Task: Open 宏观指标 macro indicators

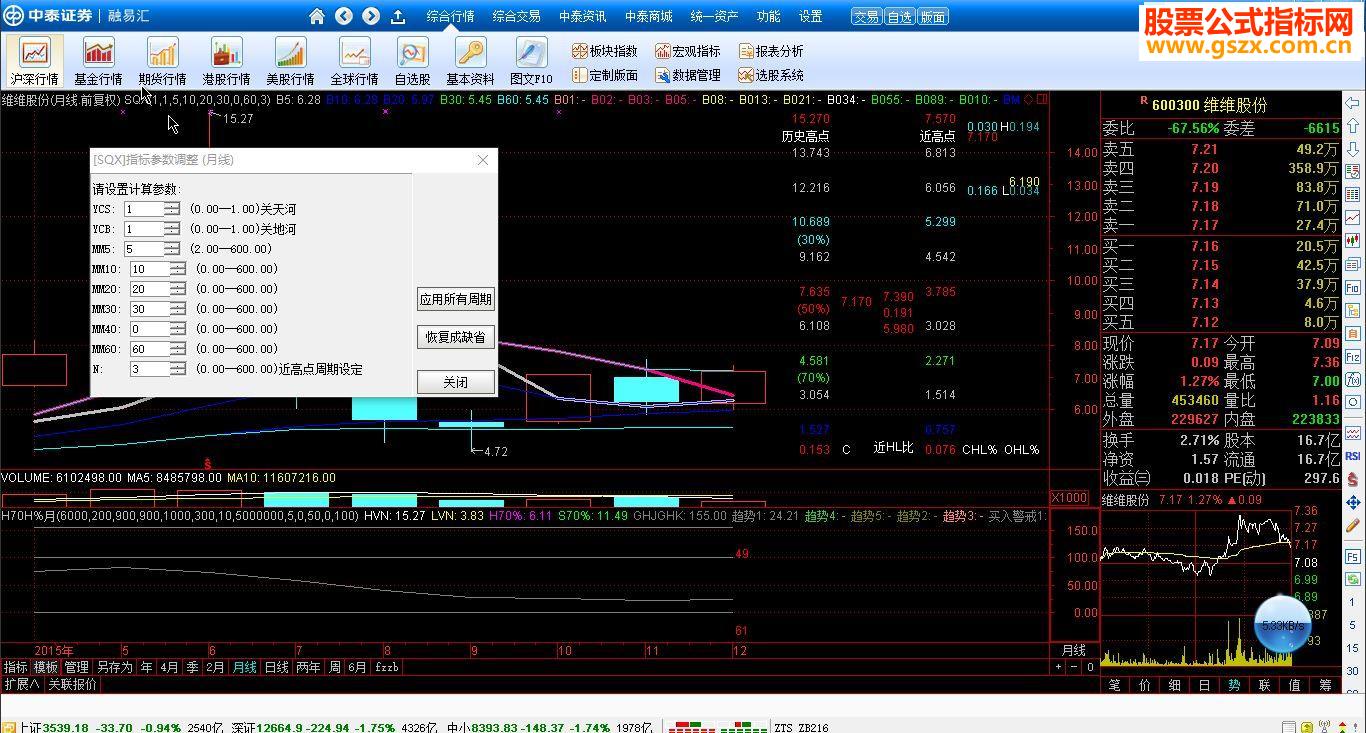Action: pyautogui.click(x=687, y=51)
